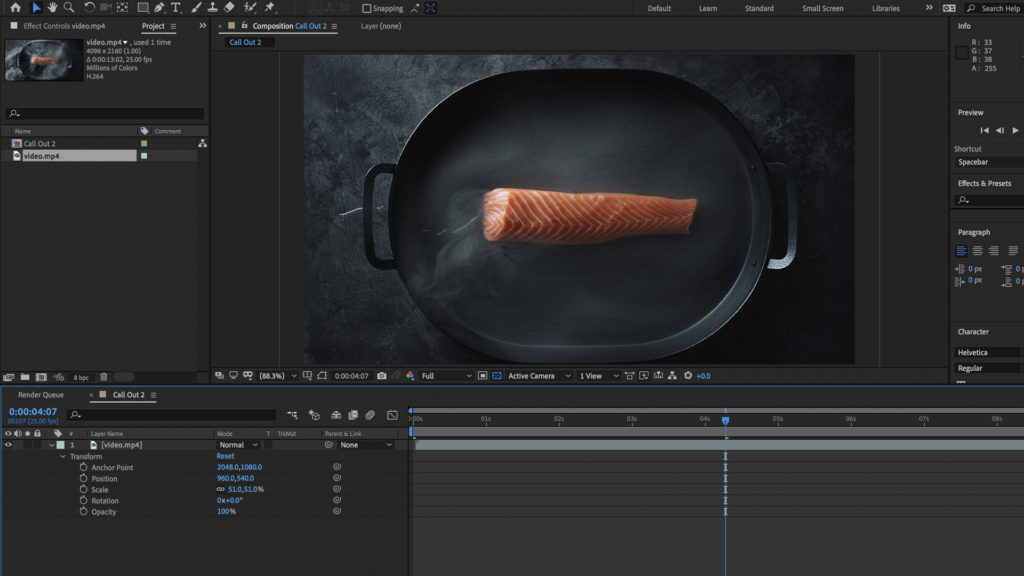
Task: Click the Position stopwatch icon
Action: click(x=84, y=479)
